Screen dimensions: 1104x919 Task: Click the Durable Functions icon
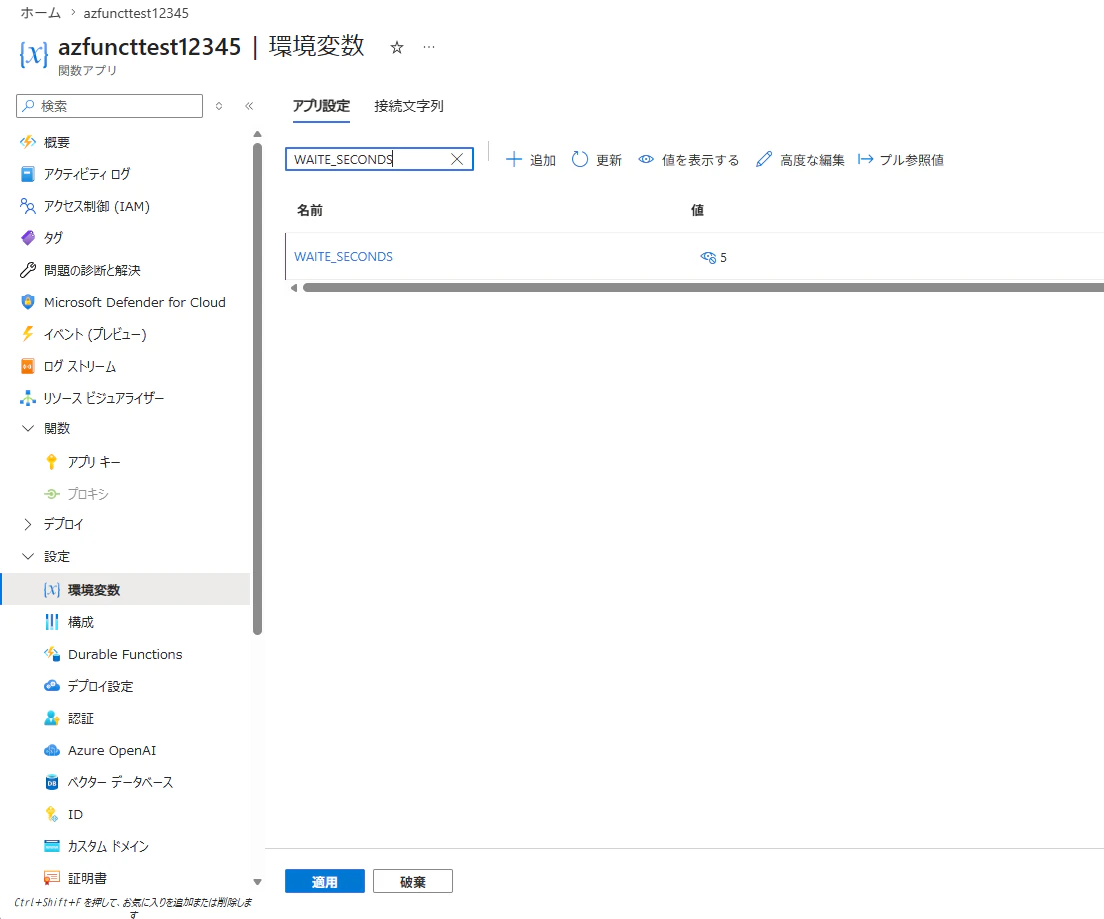(x=51, y=654)
